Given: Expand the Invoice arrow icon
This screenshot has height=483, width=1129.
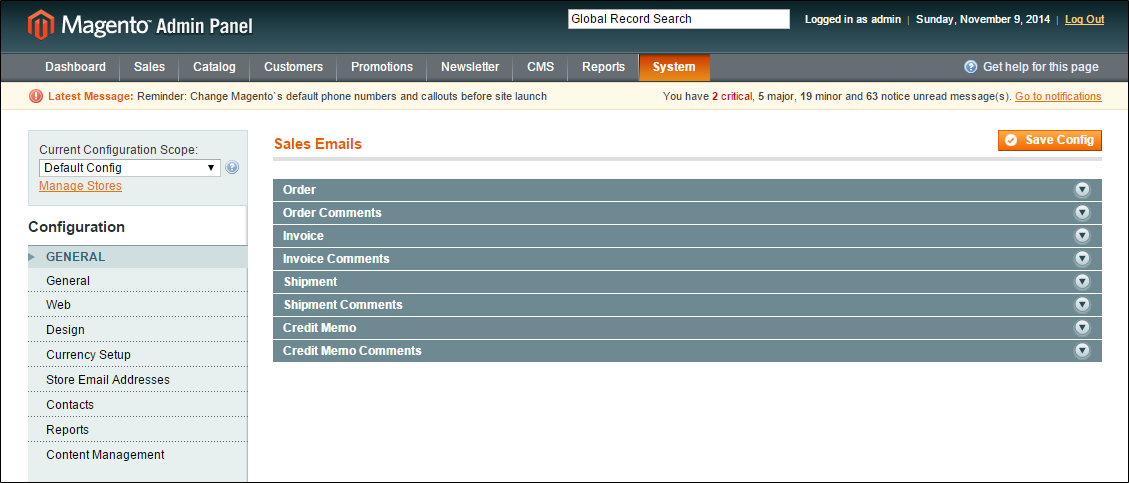Looking at the screenshot, I should click(1082, 236).
